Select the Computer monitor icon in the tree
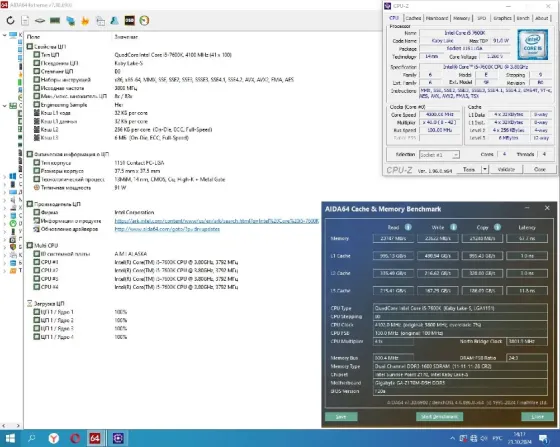Image resolution: width=560 pixels, height=447 pixels. click(x=13, y=35)
